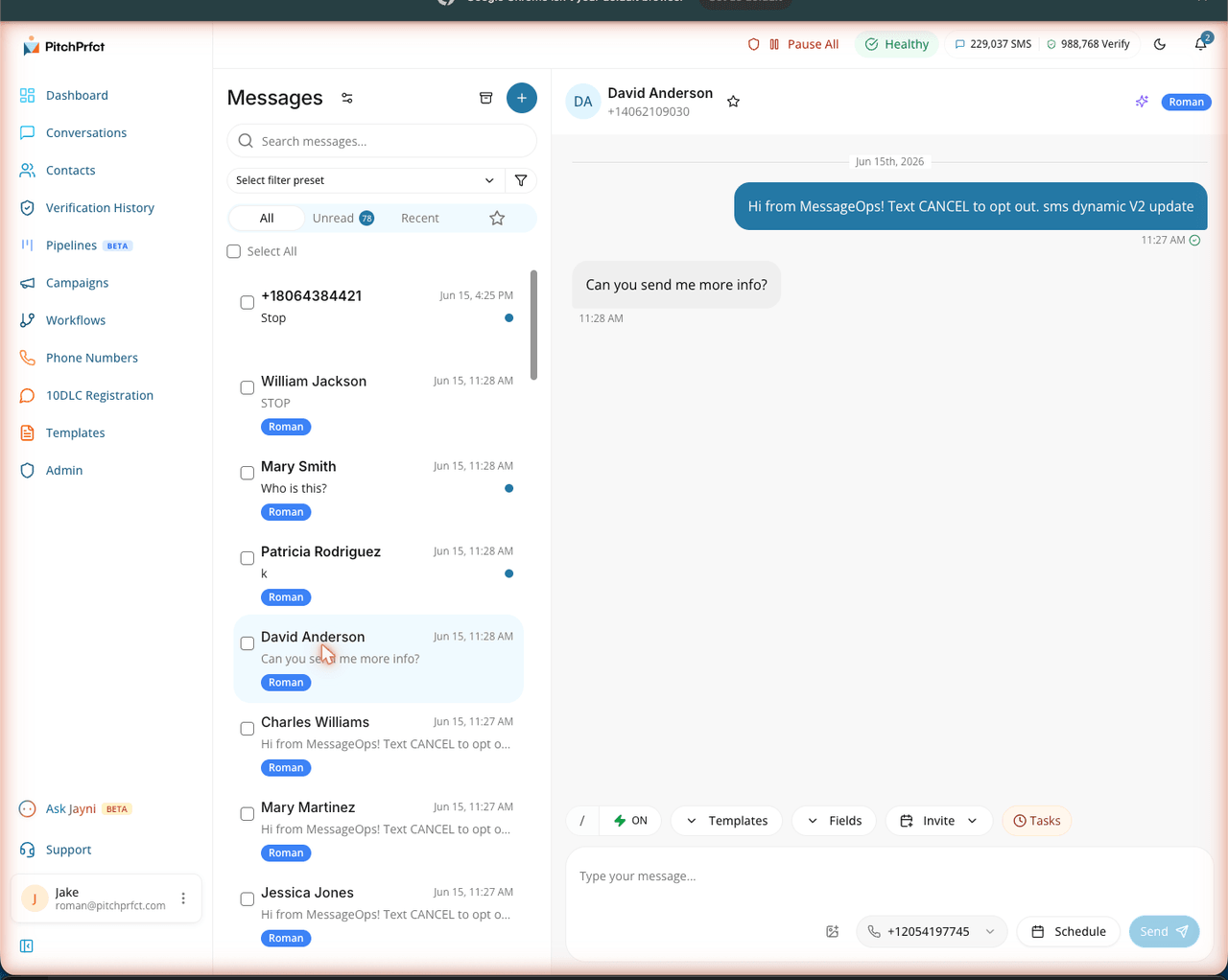The image size is (1228, 980).
Task: Open the archive icon in Messages header
Action: pyautogui.click(x=485, y=98)
